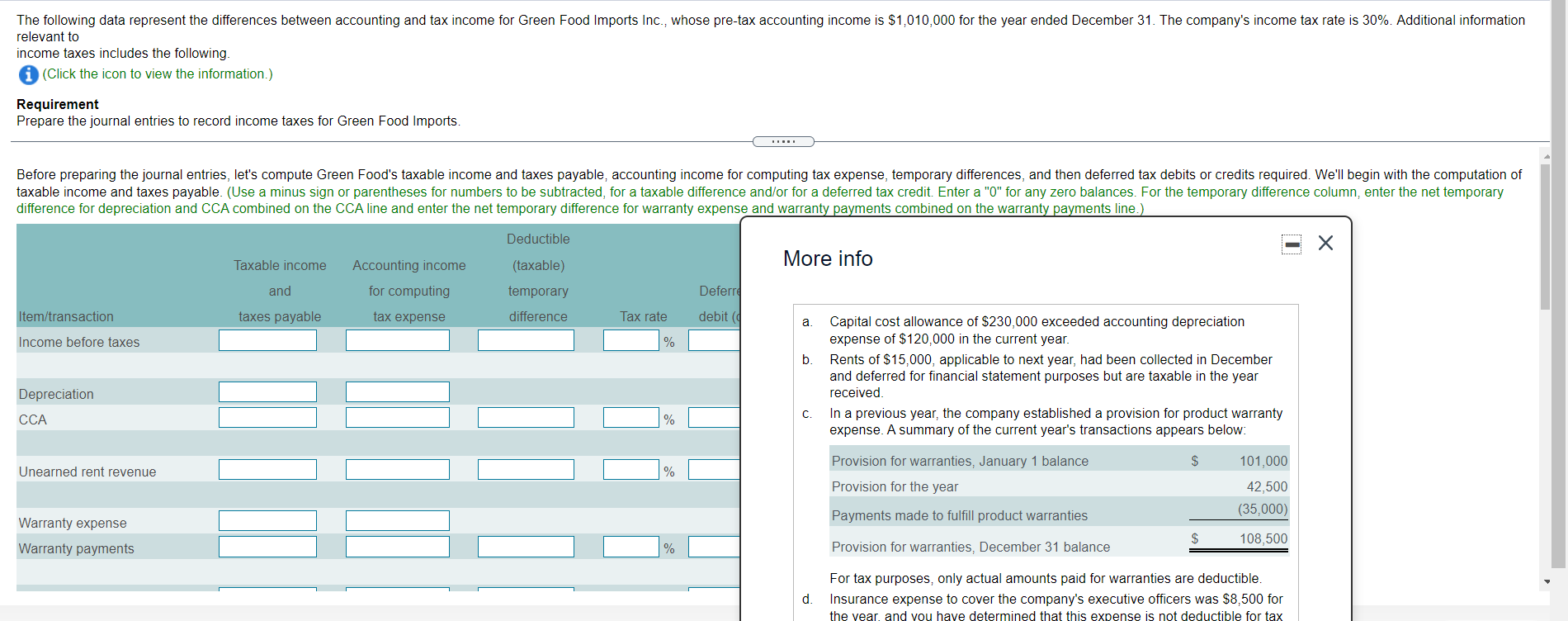Click the 'Tax rate' column header
This screenshot has width=1568, height=621.
(x=644, y=316)
